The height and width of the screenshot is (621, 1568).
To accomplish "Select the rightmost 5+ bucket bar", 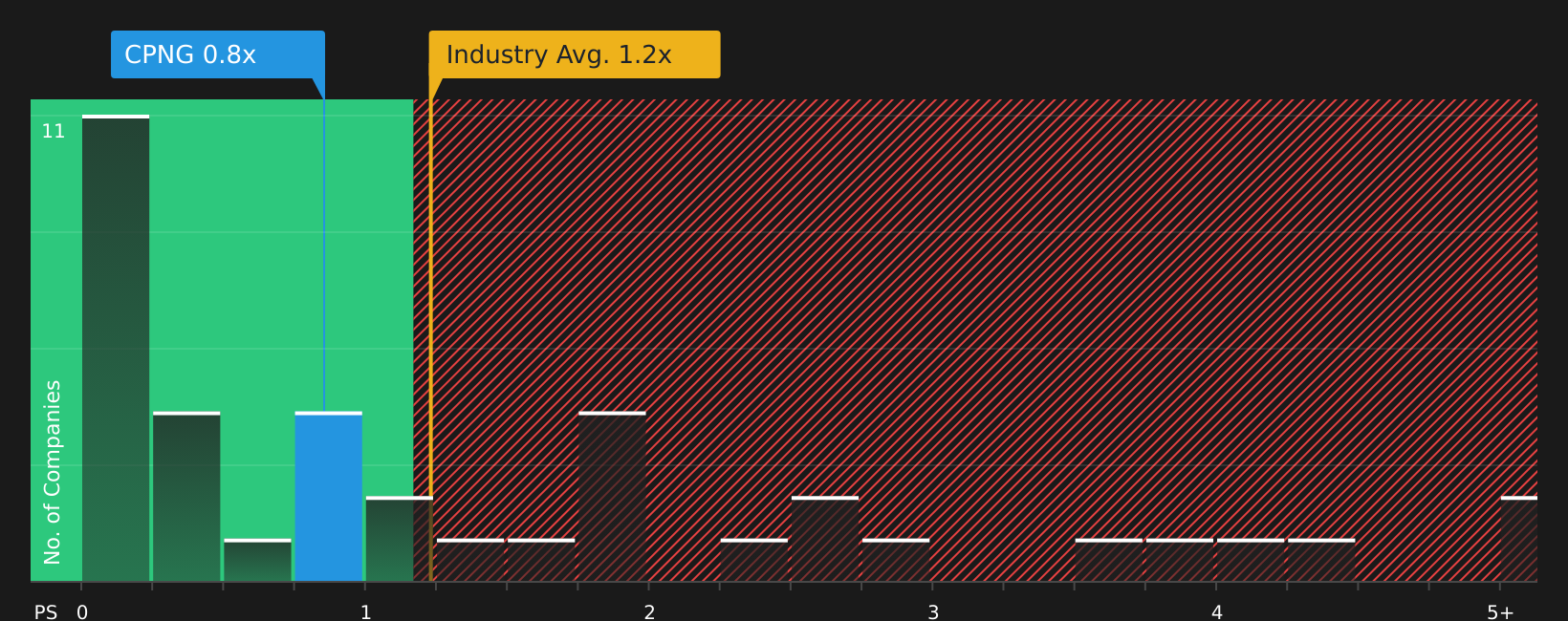I will click(1519, 539).
